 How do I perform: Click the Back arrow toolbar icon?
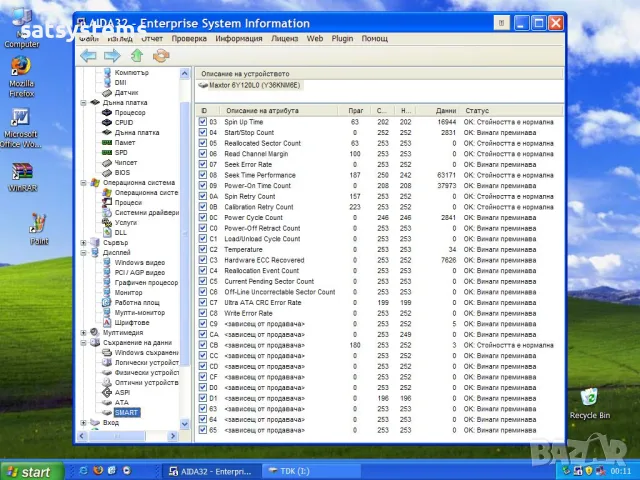click(88, 56)
